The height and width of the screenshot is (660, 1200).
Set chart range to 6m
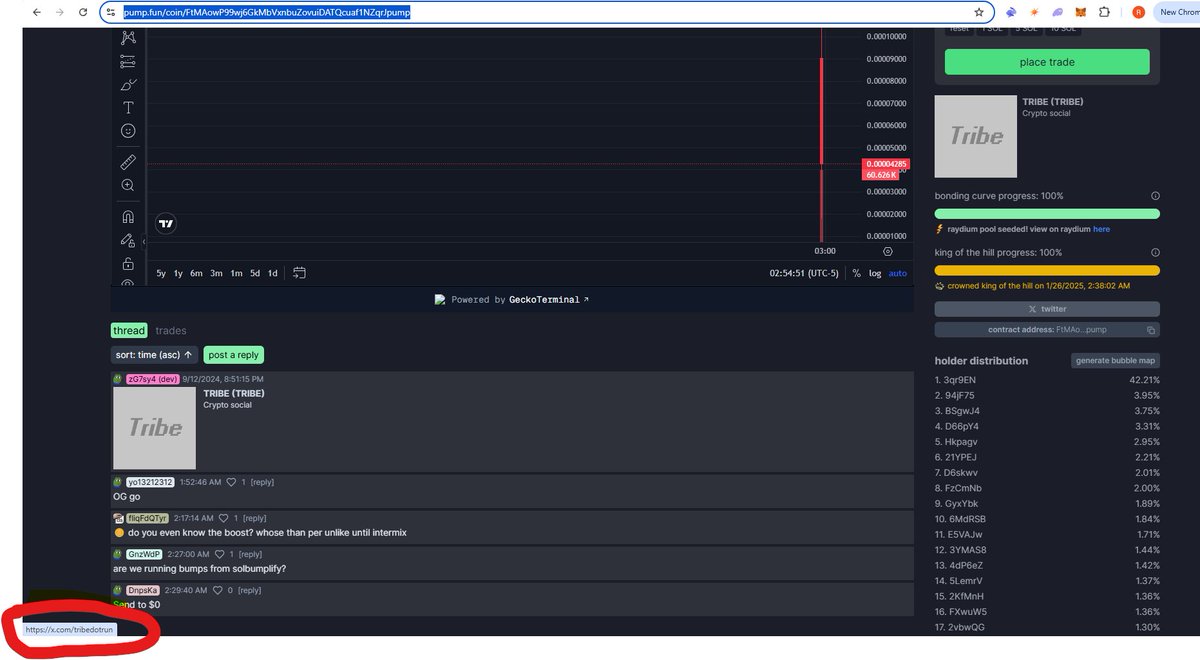[x=196, y=273]
